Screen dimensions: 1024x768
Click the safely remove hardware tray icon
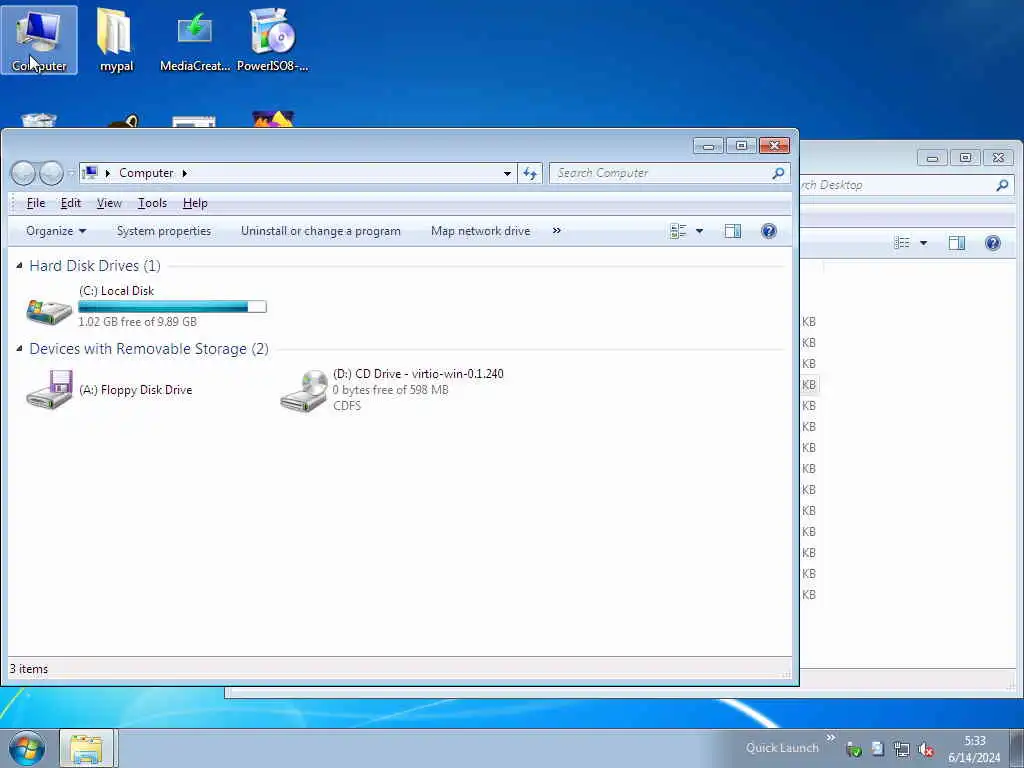pos(853,749)
